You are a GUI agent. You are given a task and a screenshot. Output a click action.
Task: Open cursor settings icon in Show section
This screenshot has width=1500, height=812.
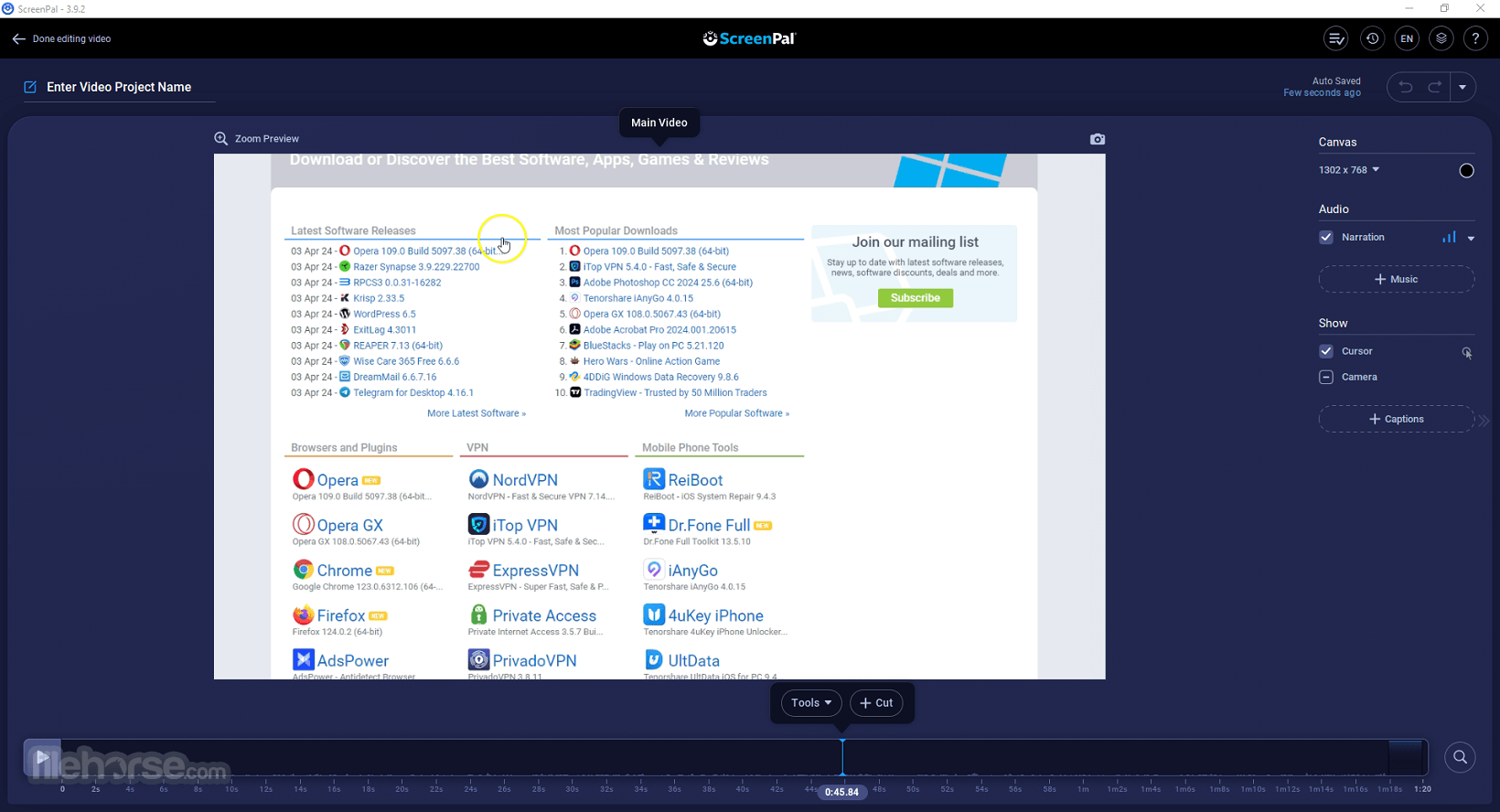[1467, 353]
